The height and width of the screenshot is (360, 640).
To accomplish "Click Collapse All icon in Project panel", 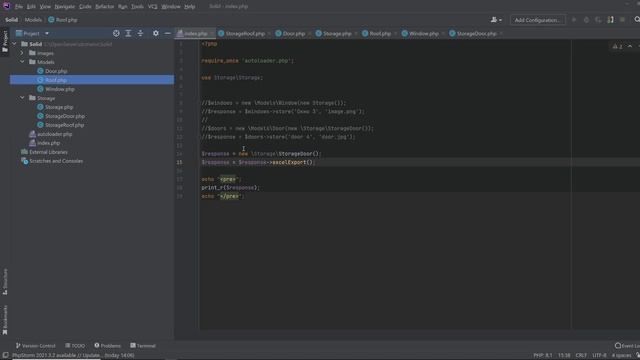I will (x=140, y=33).
